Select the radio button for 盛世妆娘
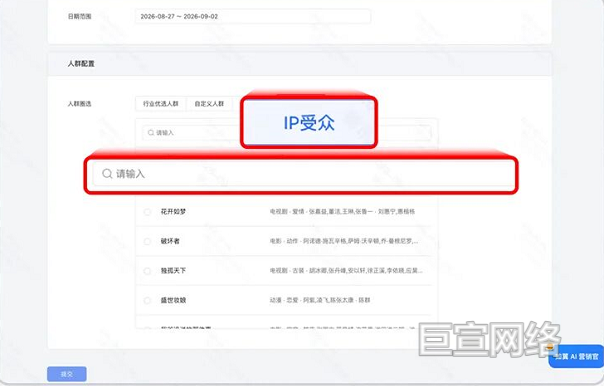The height and width of the screenshot is (386, 604). pos(147,300)
